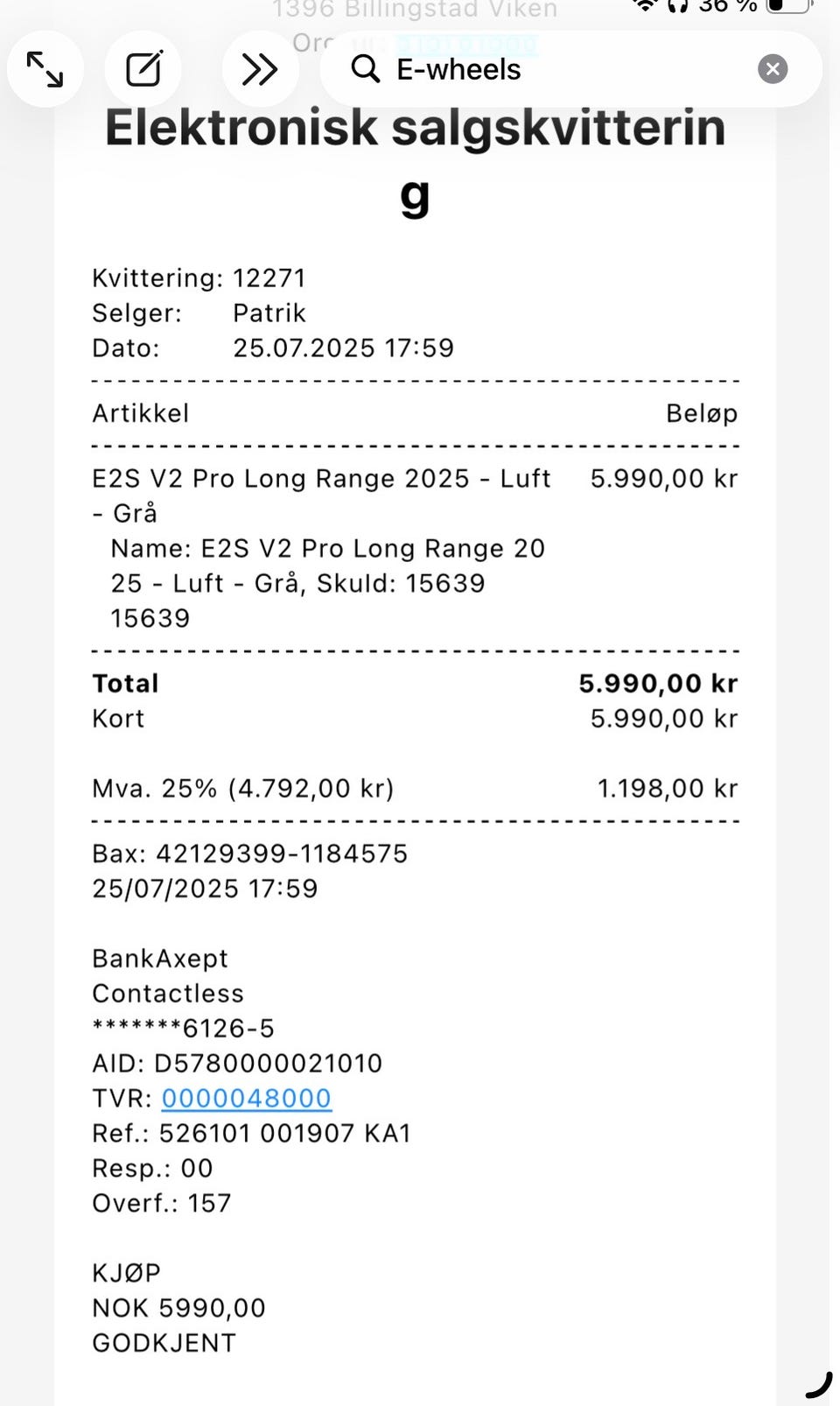Tap the battery indicator icon
The height and width of the screenshot is (1406, 840).
coord(789,5)
